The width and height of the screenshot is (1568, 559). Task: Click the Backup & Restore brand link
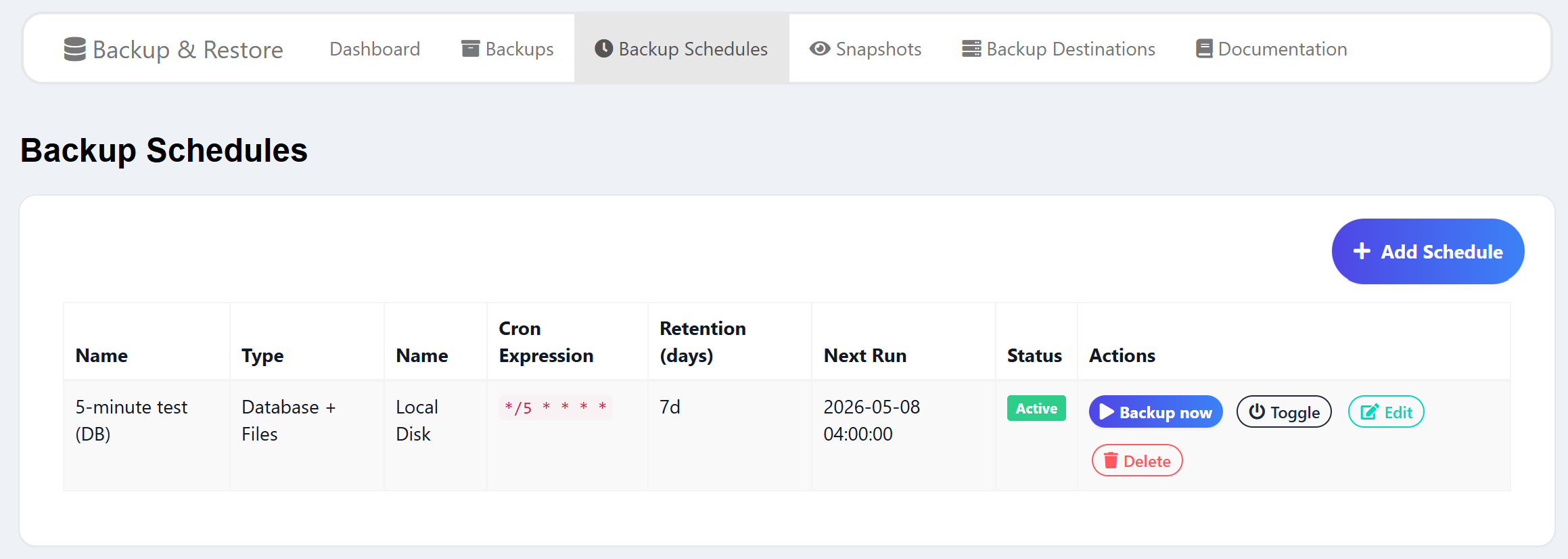pyautogui.click(x=174, y=49)
